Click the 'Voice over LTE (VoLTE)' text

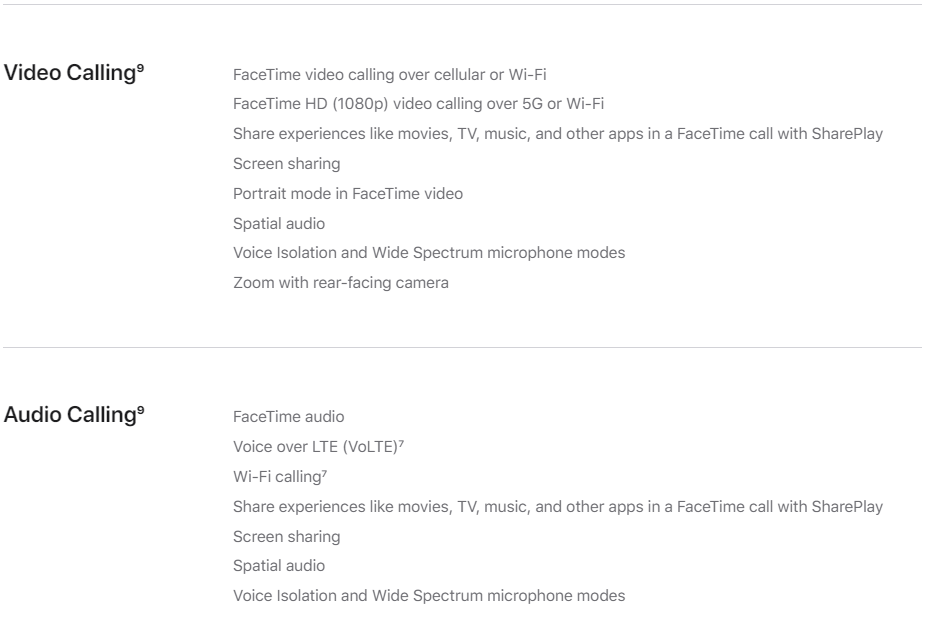[316, 447]
